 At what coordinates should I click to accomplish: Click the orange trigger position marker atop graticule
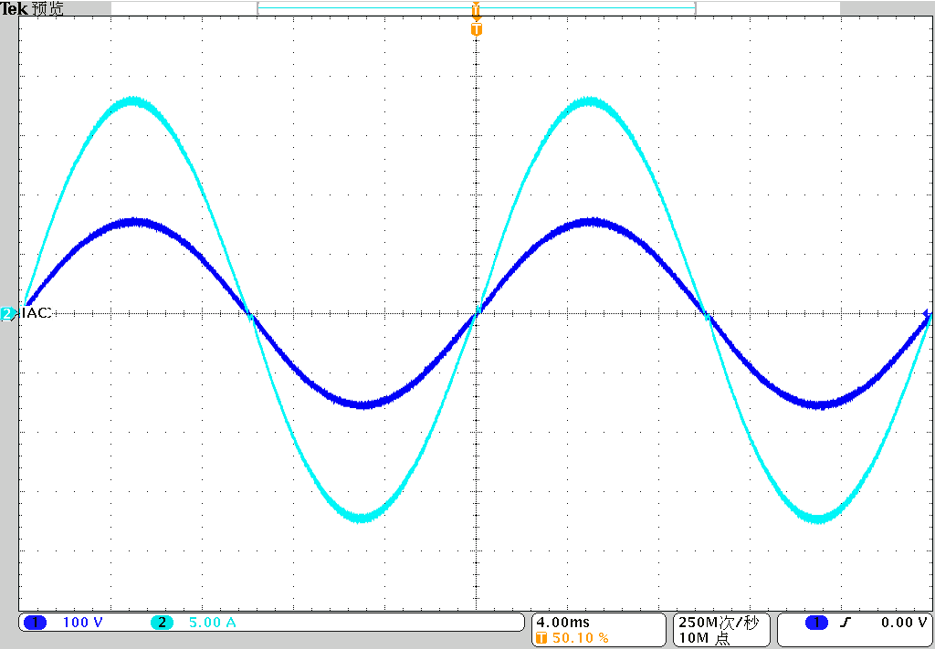pyautogui.click(x=476, y=29)
